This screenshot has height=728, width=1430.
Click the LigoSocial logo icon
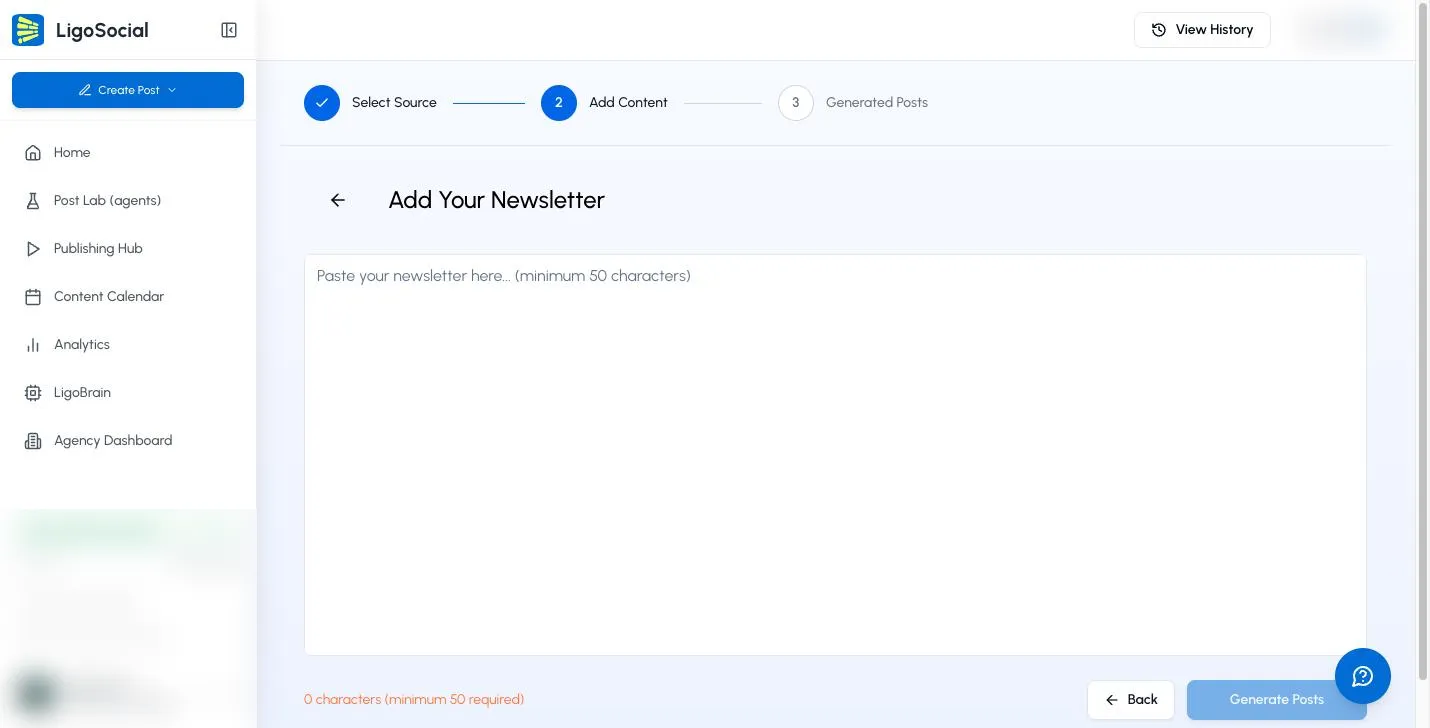pyautogui.click(x=28, y=30)
